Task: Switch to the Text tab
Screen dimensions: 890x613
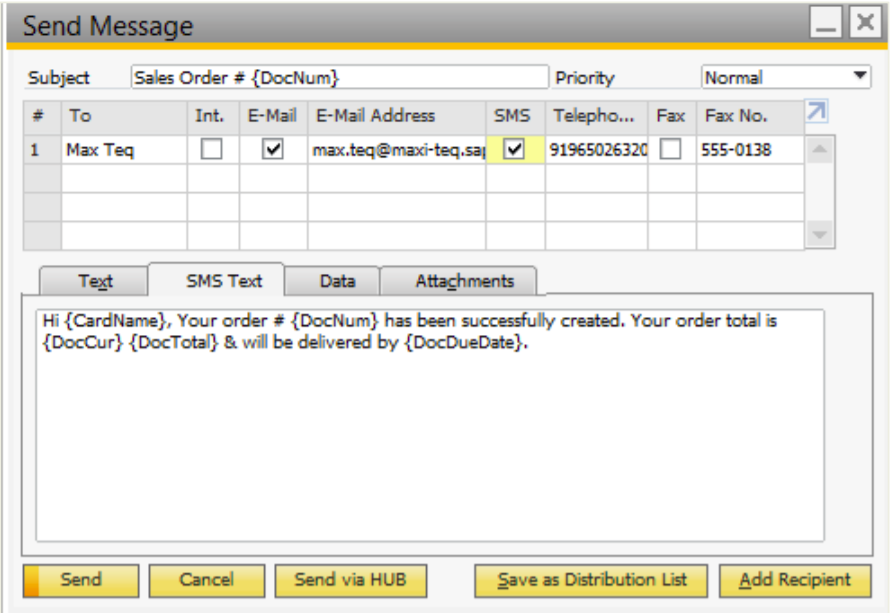Action: tap(95, 281)
